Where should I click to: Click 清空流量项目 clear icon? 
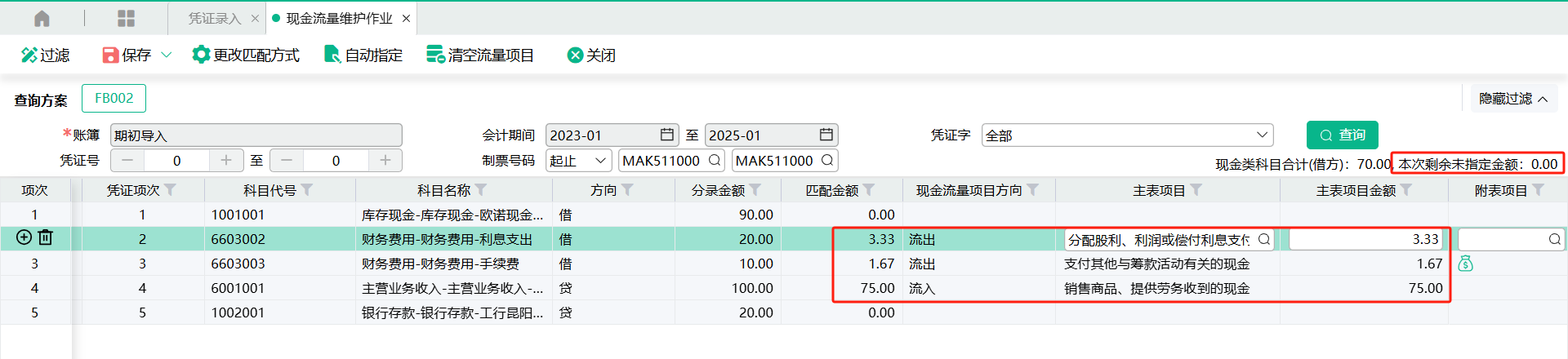tap(435, 55)
